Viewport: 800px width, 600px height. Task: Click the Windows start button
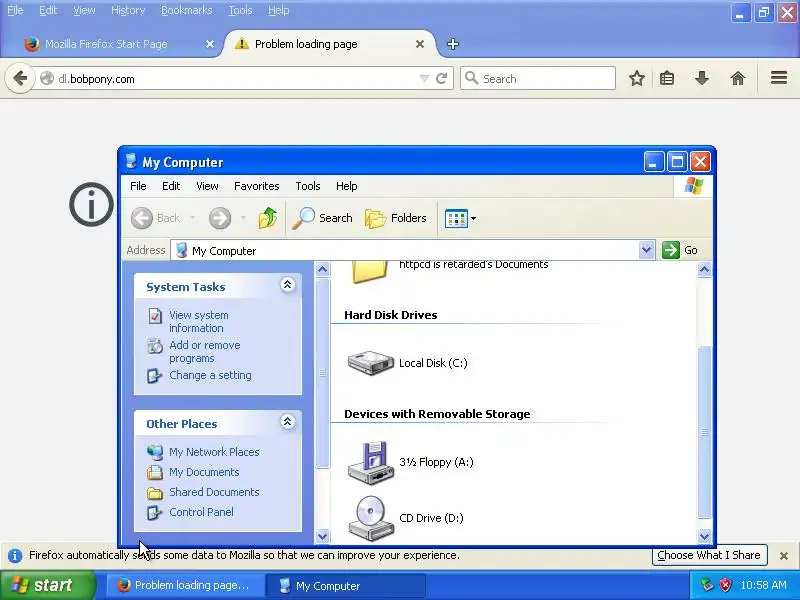click(x=47, y=585)
